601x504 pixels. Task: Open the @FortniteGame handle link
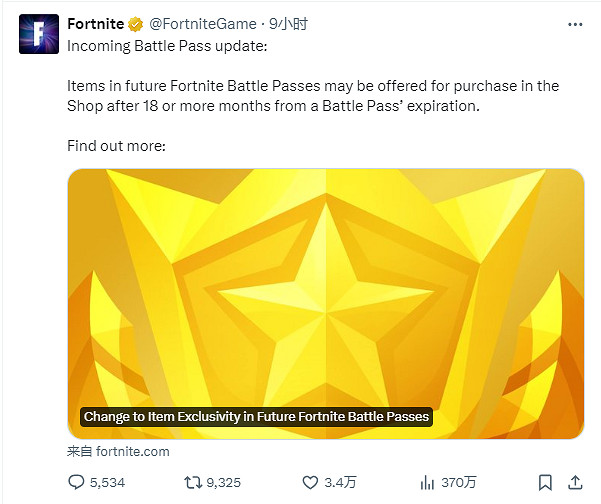tap(201, 25)
